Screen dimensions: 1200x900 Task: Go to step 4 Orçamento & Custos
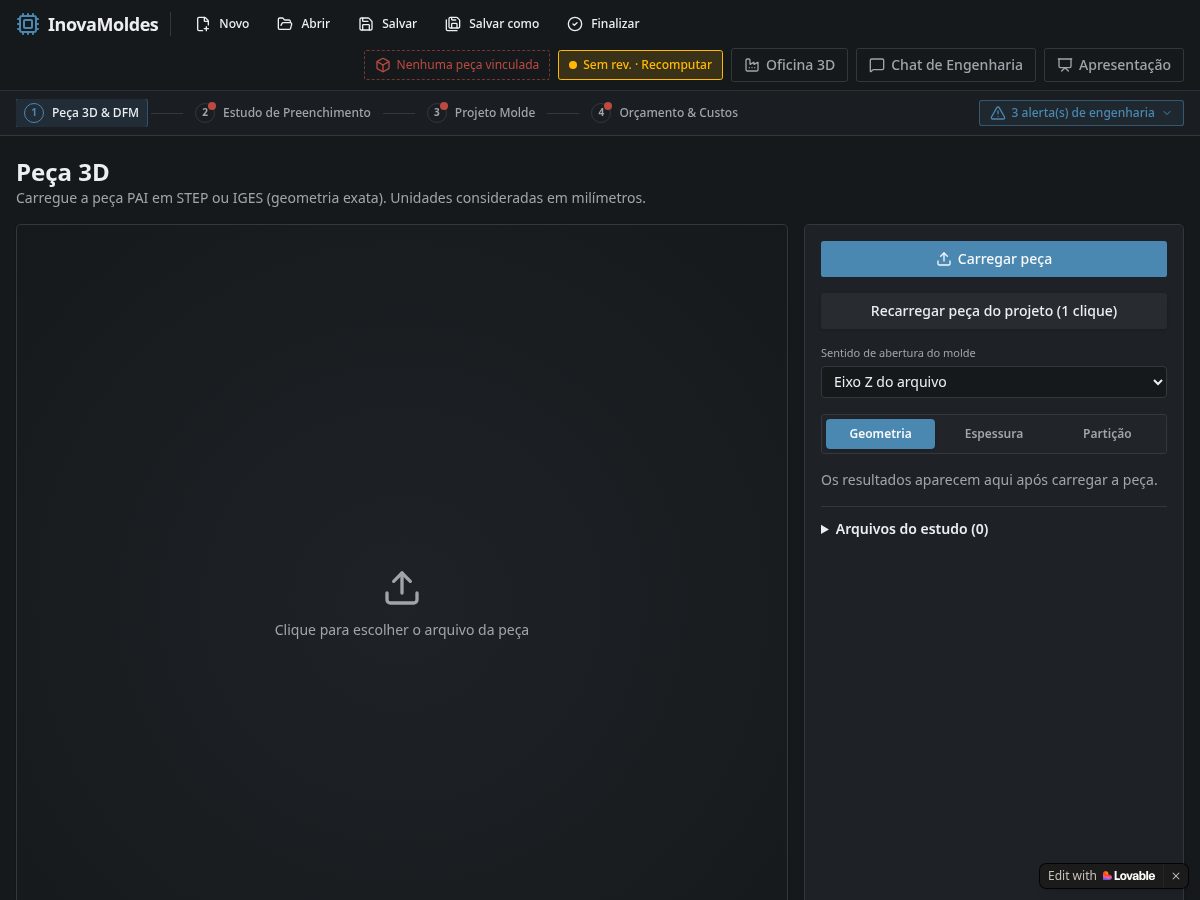tap(664, 113)
